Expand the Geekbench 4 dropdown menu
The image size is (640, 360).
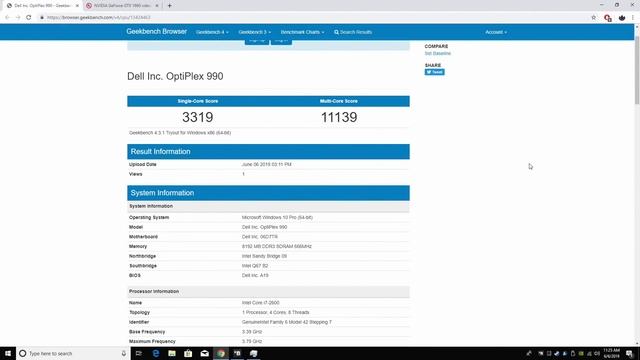click(x=212, y=32)
